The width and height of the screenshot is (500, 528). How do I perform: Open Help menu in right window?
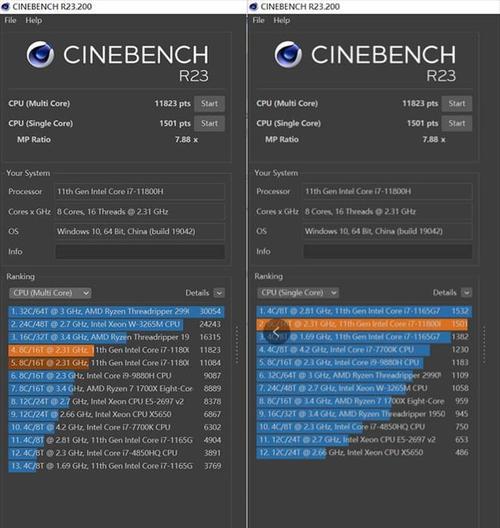click(282, 20)
